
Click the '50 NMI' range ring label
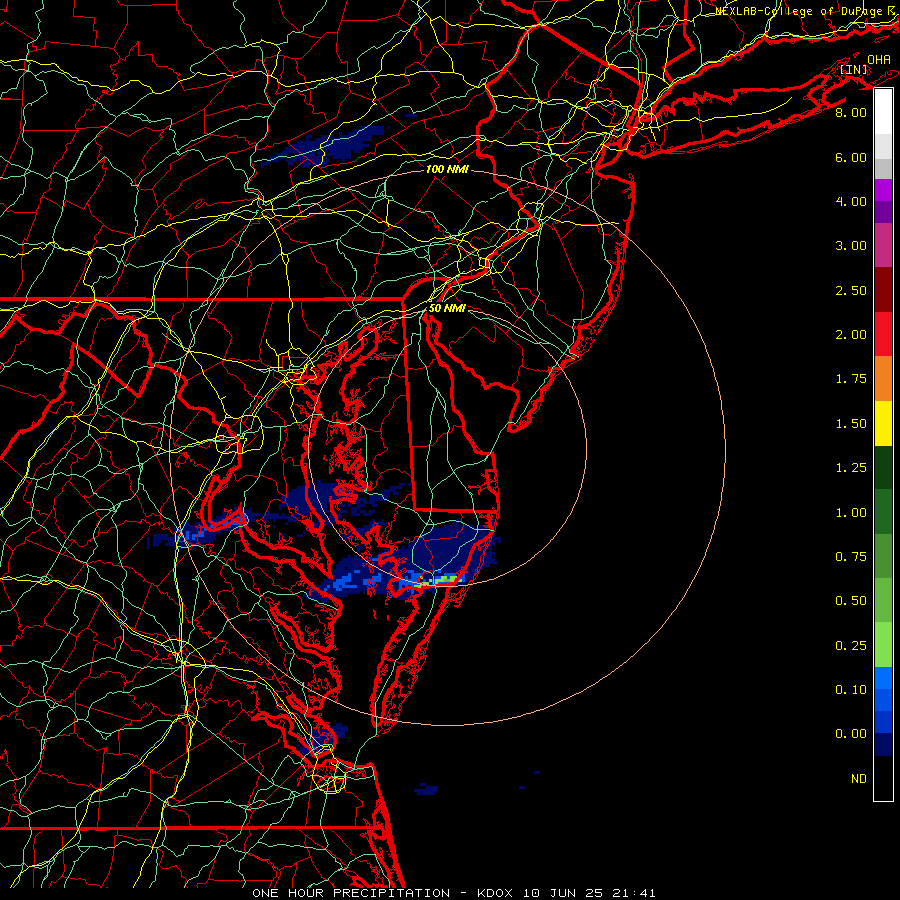(447, 308)
